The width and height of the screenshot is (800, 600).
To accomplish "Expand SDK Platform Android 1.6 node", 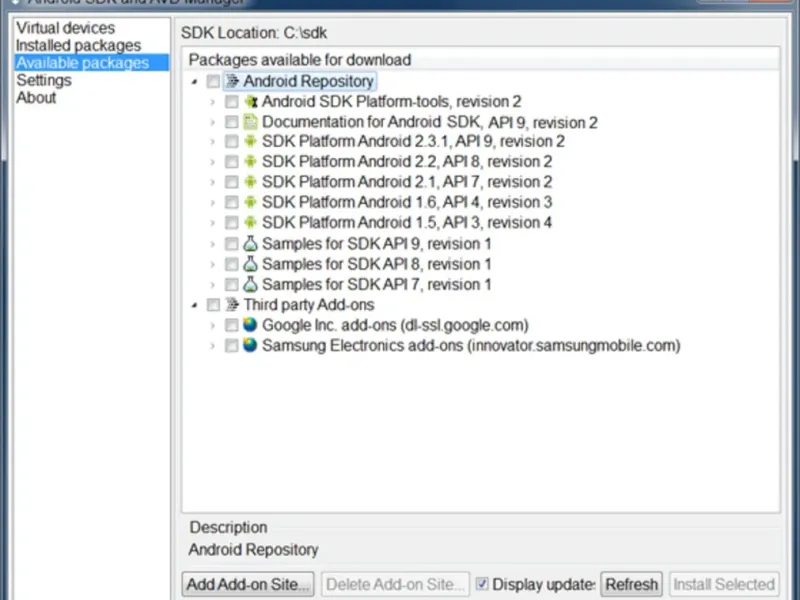I will coord(213,203).
